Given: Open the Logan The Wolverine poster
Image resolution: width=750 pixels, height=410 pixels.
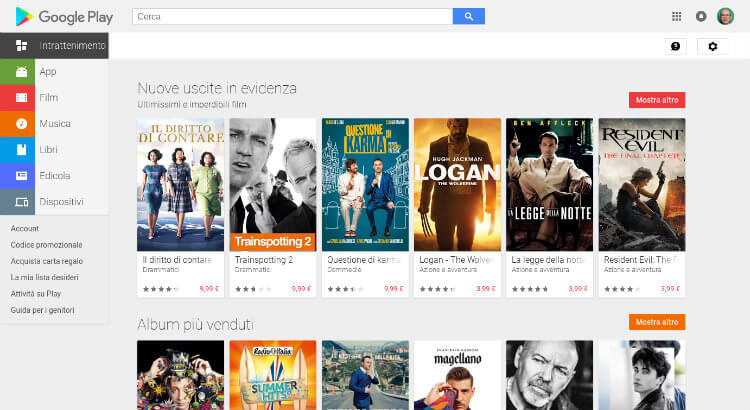Looking at the screenshot, I should click(x=457, y=185).
